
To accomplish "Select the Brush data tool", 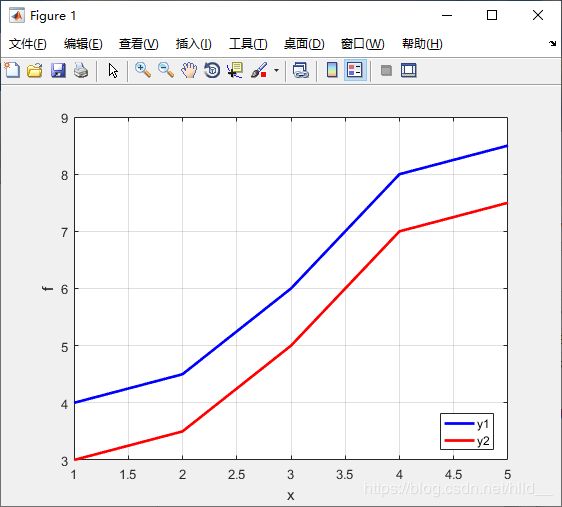I will point(259,70).
